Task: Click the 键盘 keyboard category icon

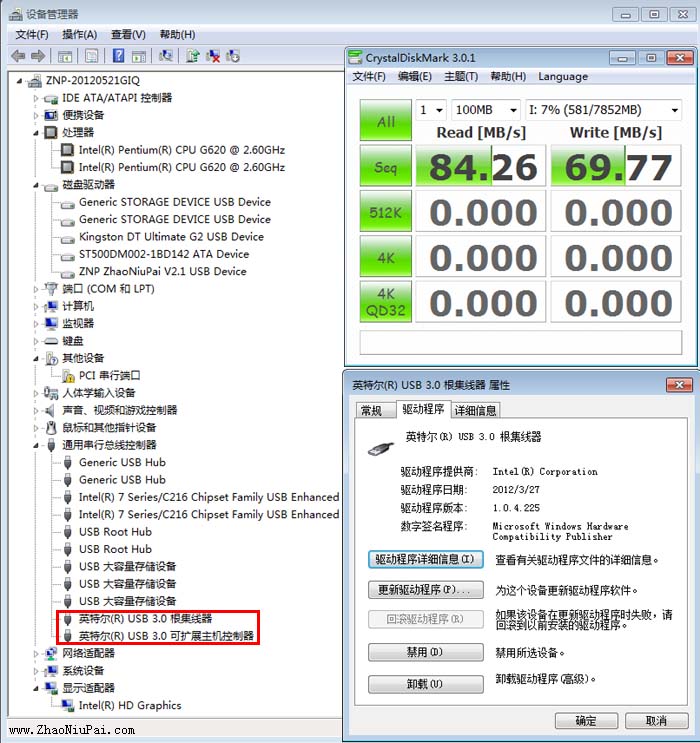Action: (51, 341)
